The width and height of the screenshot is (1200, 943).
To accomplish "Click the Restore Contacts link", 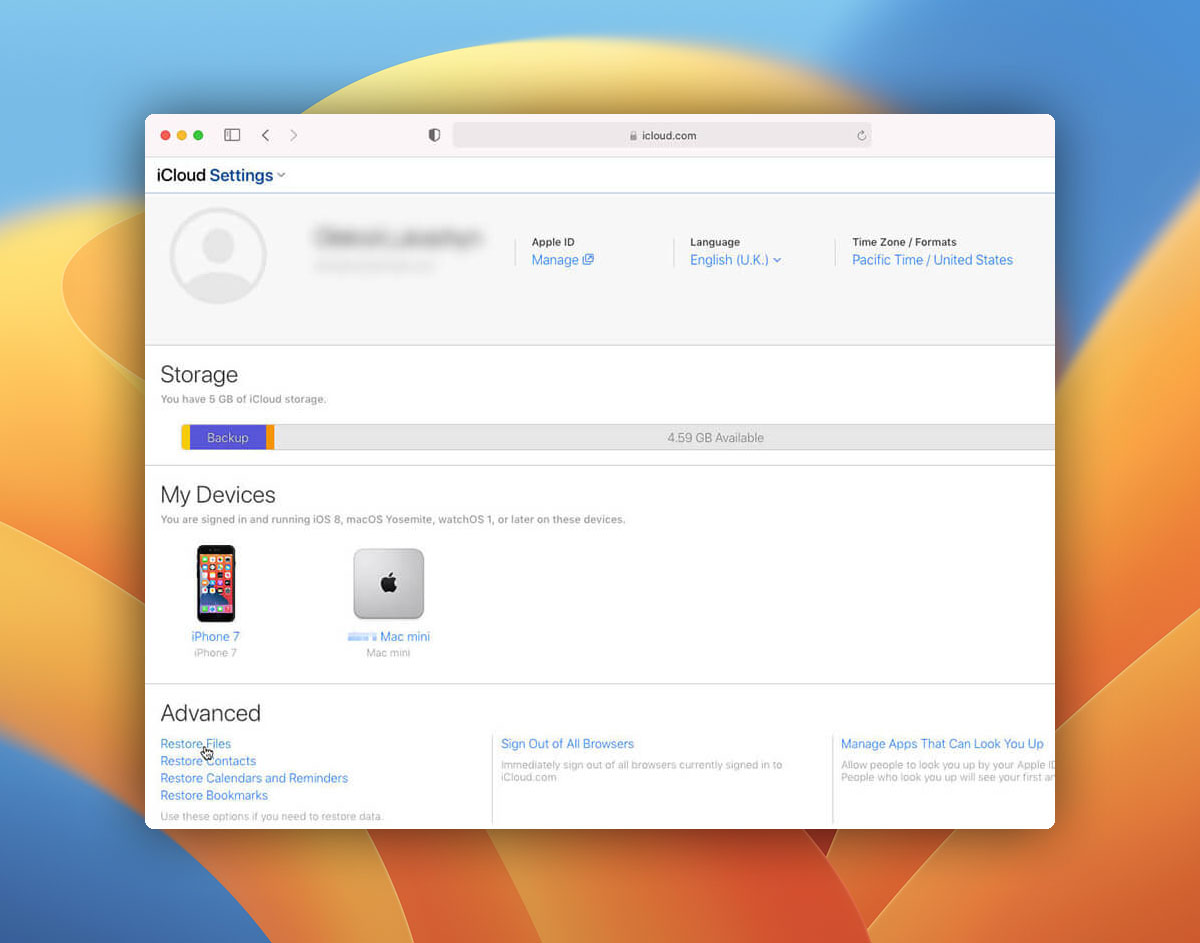I will point(208,761).
